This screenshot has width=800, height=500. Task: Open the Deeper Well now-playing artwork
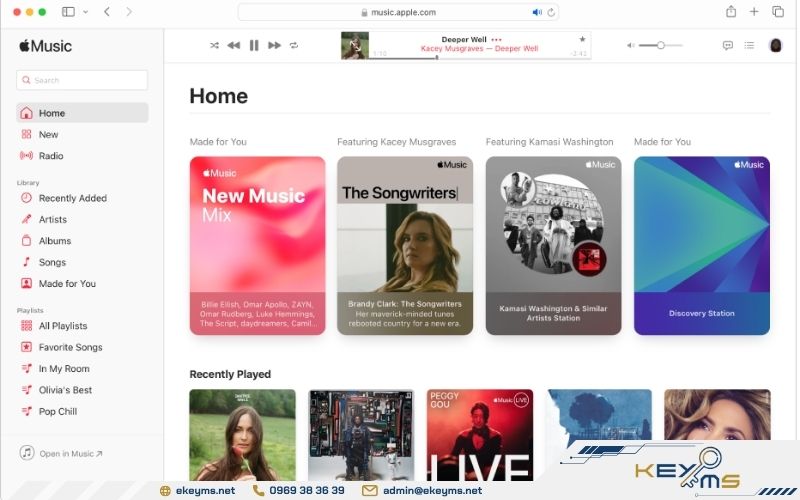355,45
